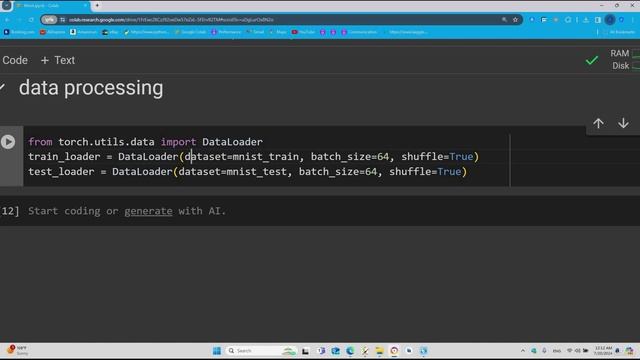Viewport: 640px width, 360px height.
Task: Collapse the data processing section
Action: (x=2, y=87)
